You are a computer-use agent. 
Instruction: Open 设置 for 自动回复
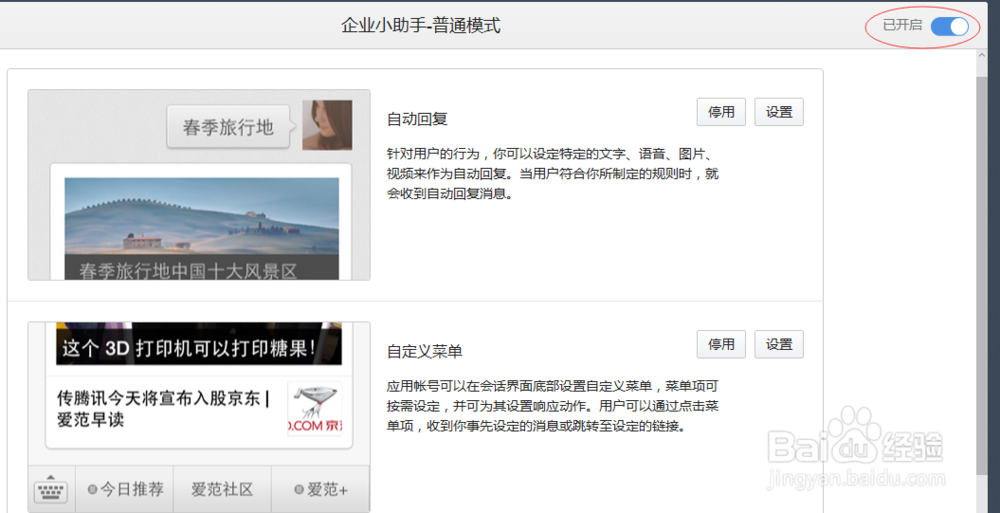coord(779,112)
